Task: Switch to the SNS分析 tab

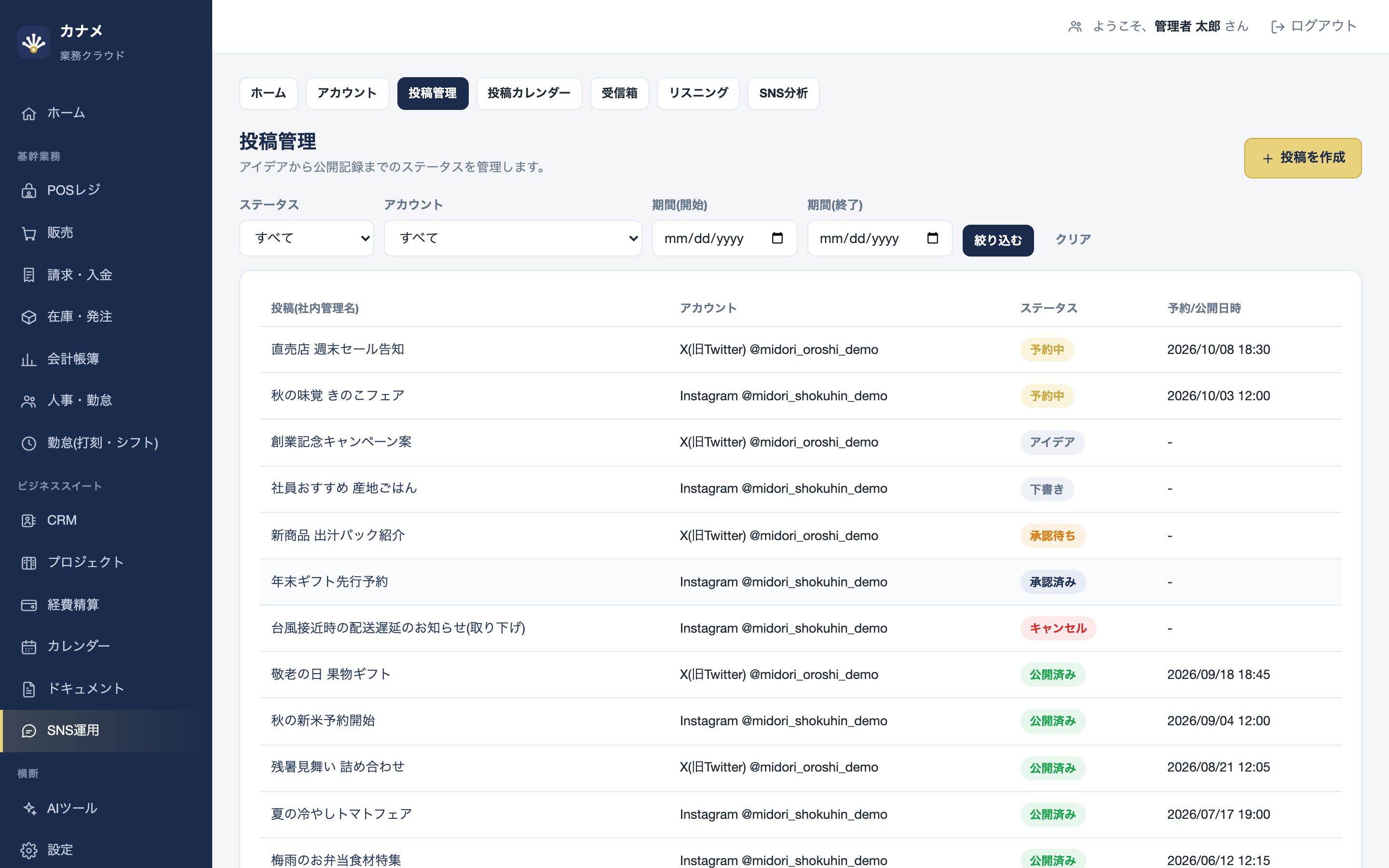Action: point(783,93)
